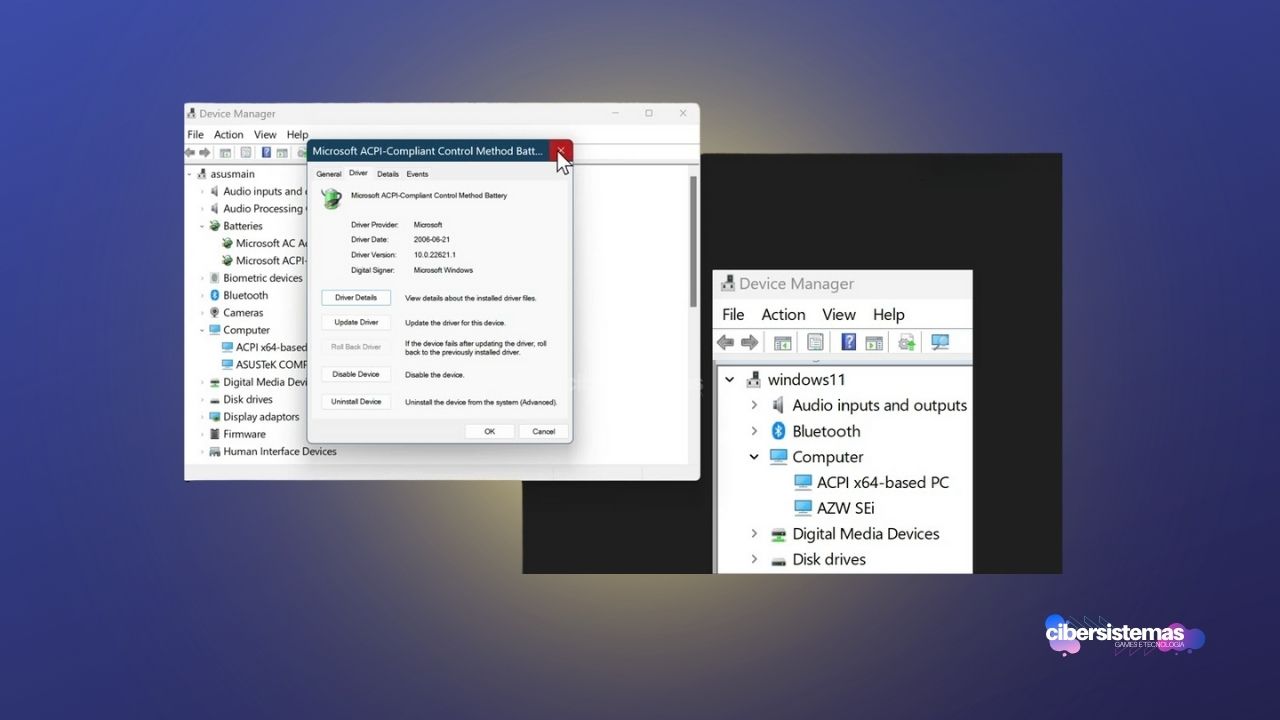
Task: Collapse Computer node in windows11 tree
Action: click(x=754, y=457)
